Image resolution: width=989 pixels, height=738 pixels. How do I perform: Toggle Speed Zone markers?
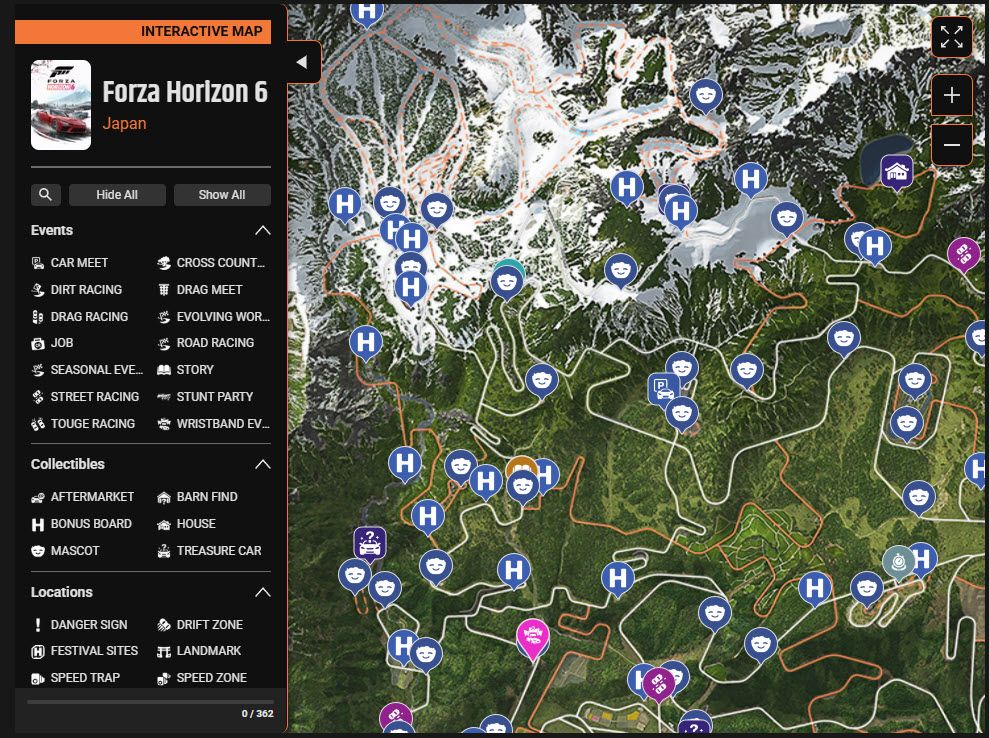click(x=202, y=678)
